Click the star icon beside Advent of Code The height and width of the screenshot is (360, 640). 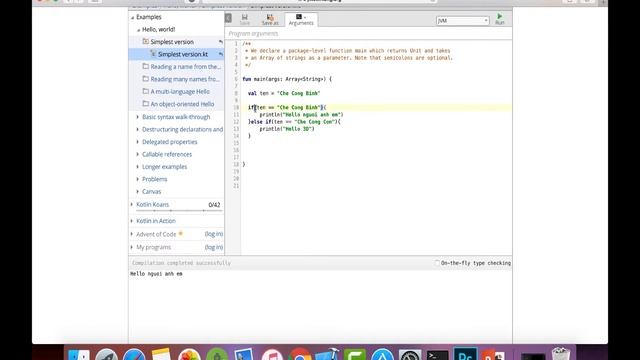pos(181,234)
